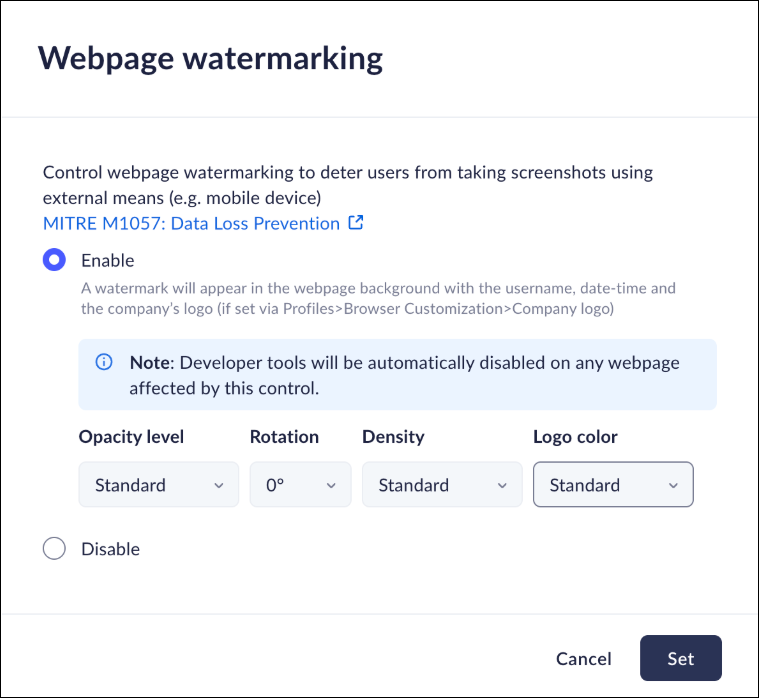Expand the Density dropdown
Viewport: 759px width, 698px height.
441,485
